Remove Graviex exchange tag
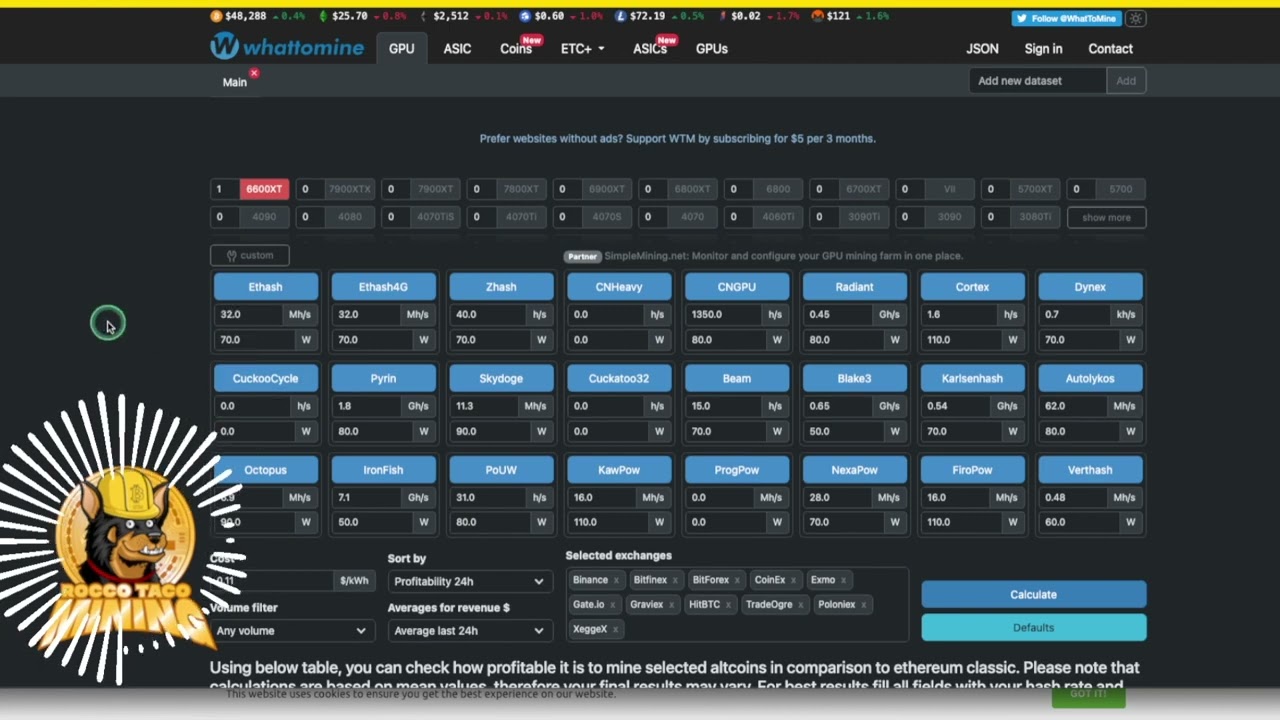Image resolution: width=1280 pixels, height=720 pixels. [671, 605]
